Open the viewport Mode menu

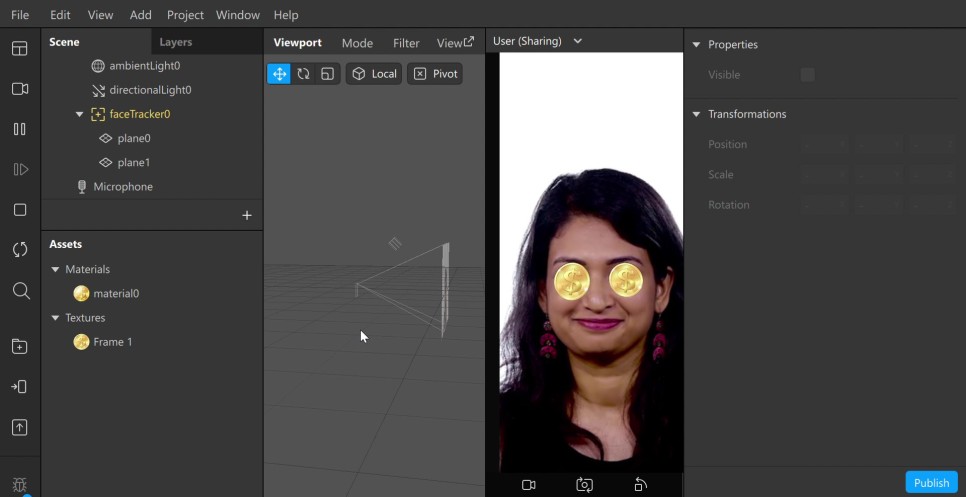tap(357, 43)
